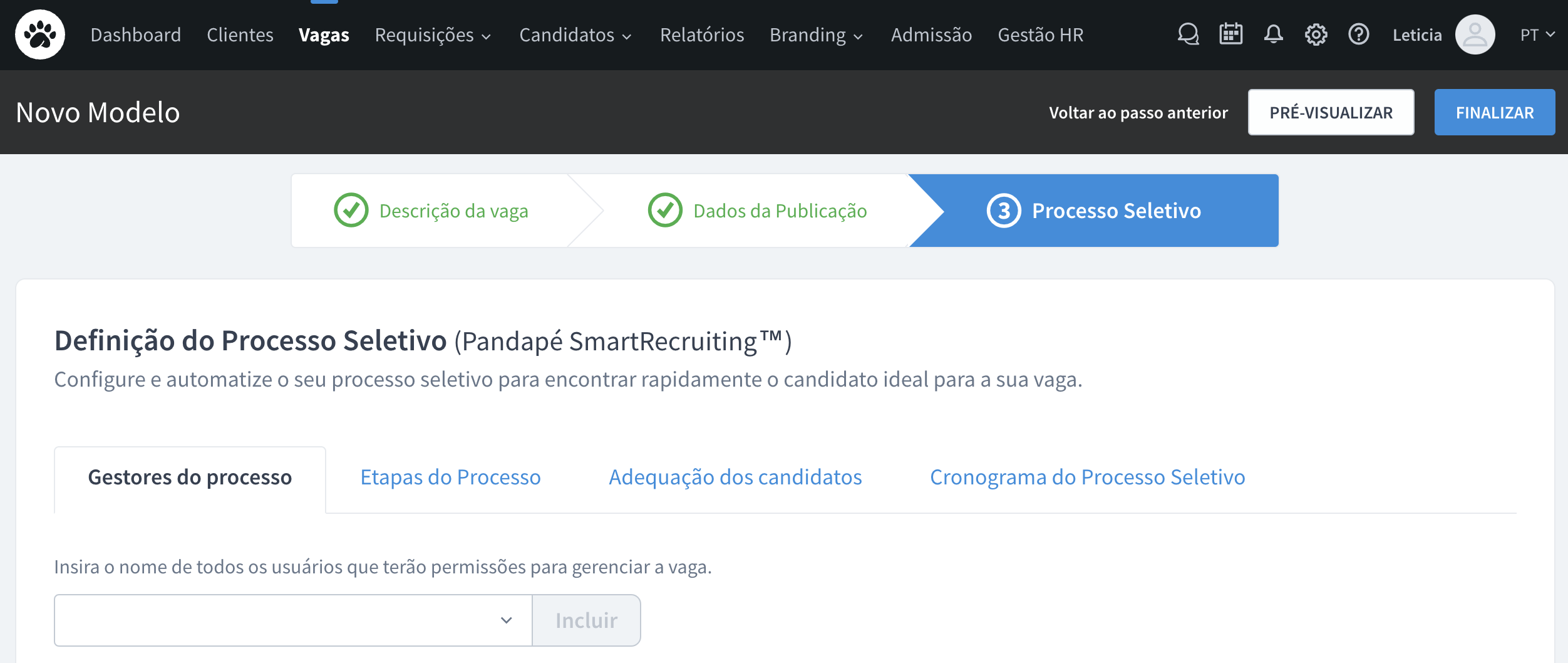Click the help question mark icon

[1358, 34]
